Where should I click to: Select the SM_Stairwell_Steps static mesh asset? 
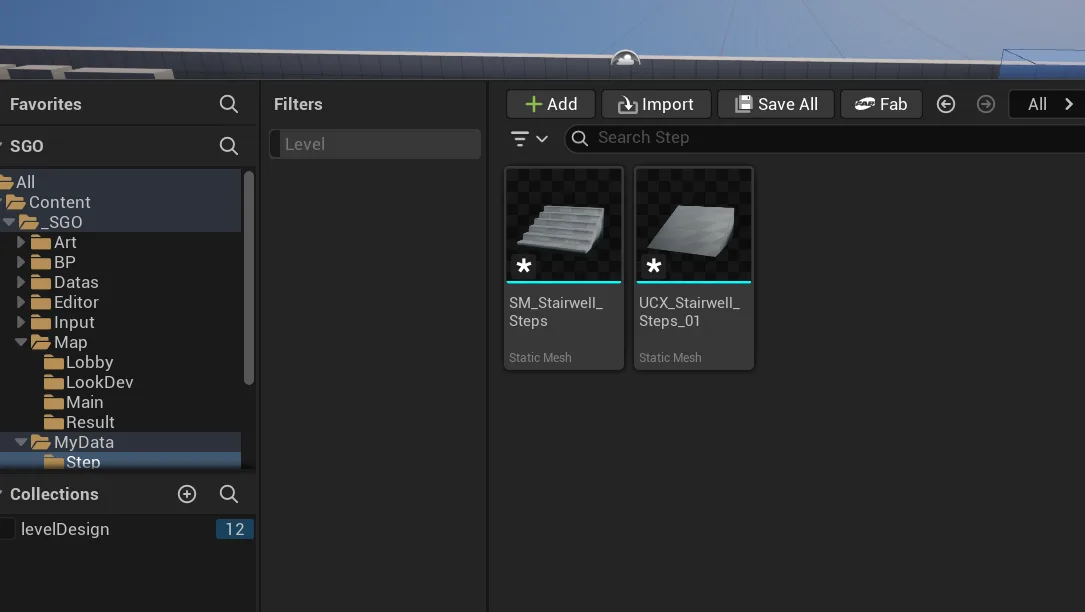pos(564,268)
